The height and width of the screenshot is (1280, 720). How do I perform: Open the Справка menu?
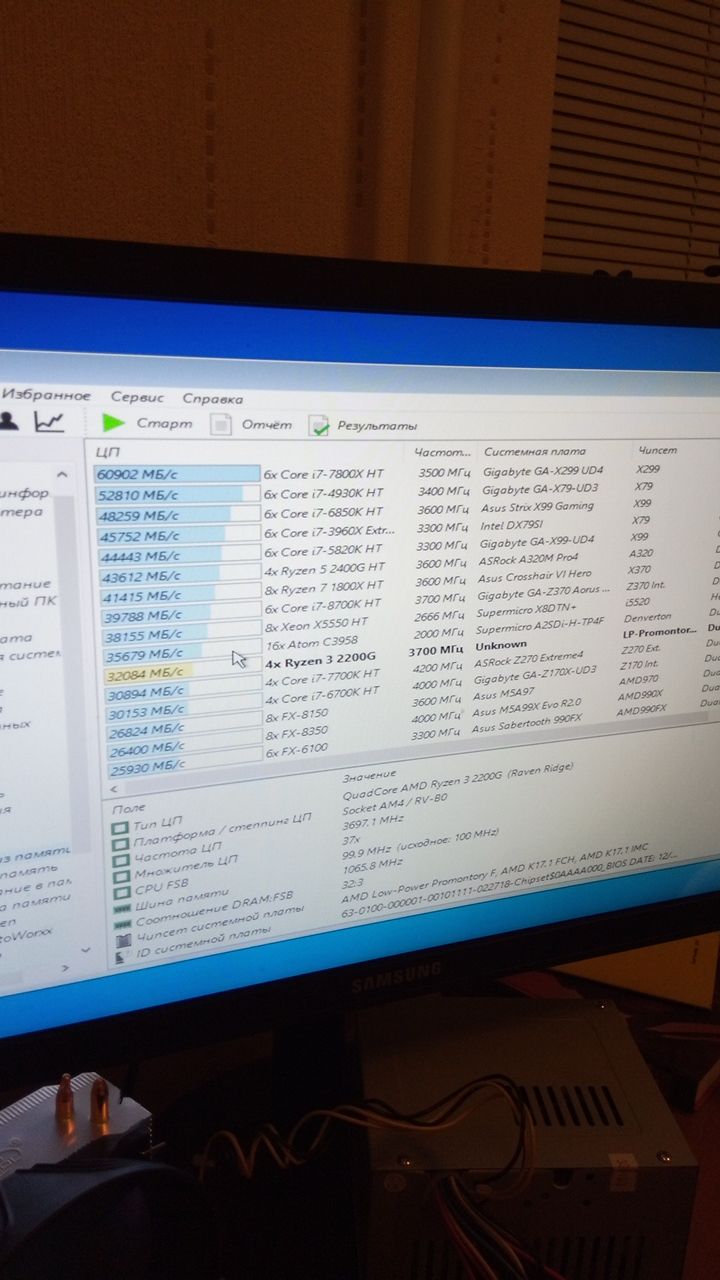[x=212, y=398]
